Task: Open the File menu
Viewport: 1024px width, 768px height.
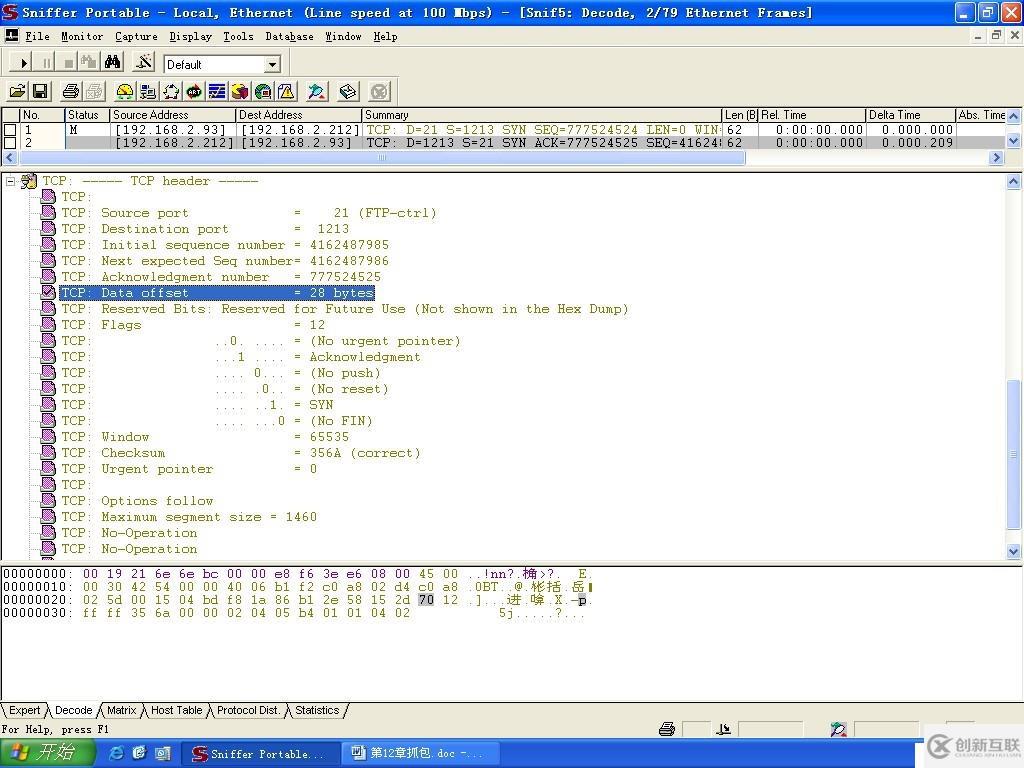Action: pos(37,37)
